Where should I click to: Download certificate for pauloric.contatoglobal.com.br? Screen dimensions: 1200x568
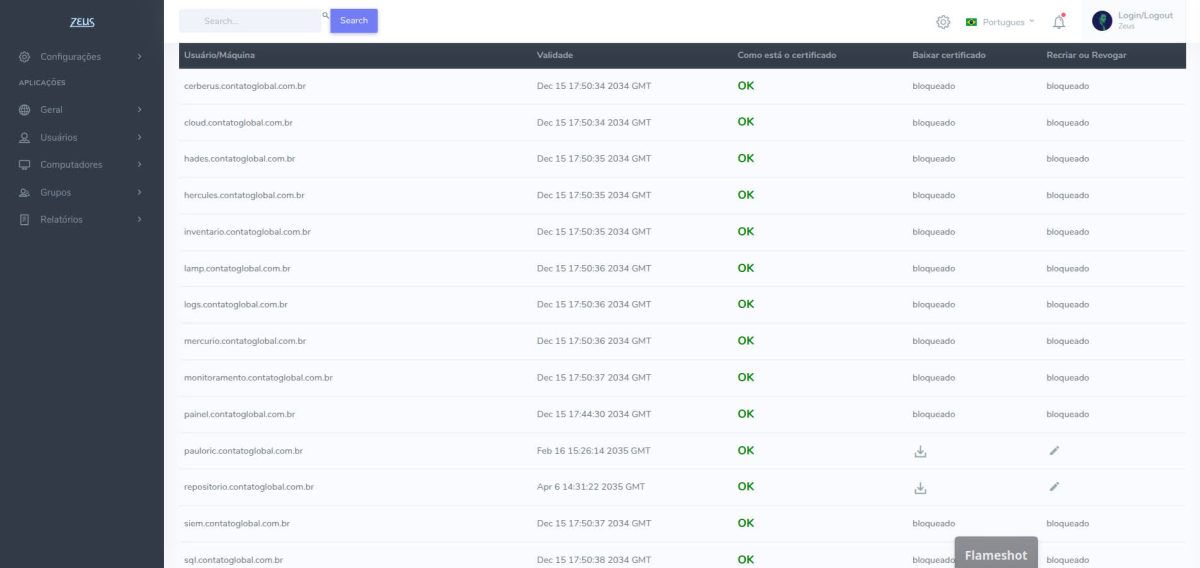click(x=920, y=451)
